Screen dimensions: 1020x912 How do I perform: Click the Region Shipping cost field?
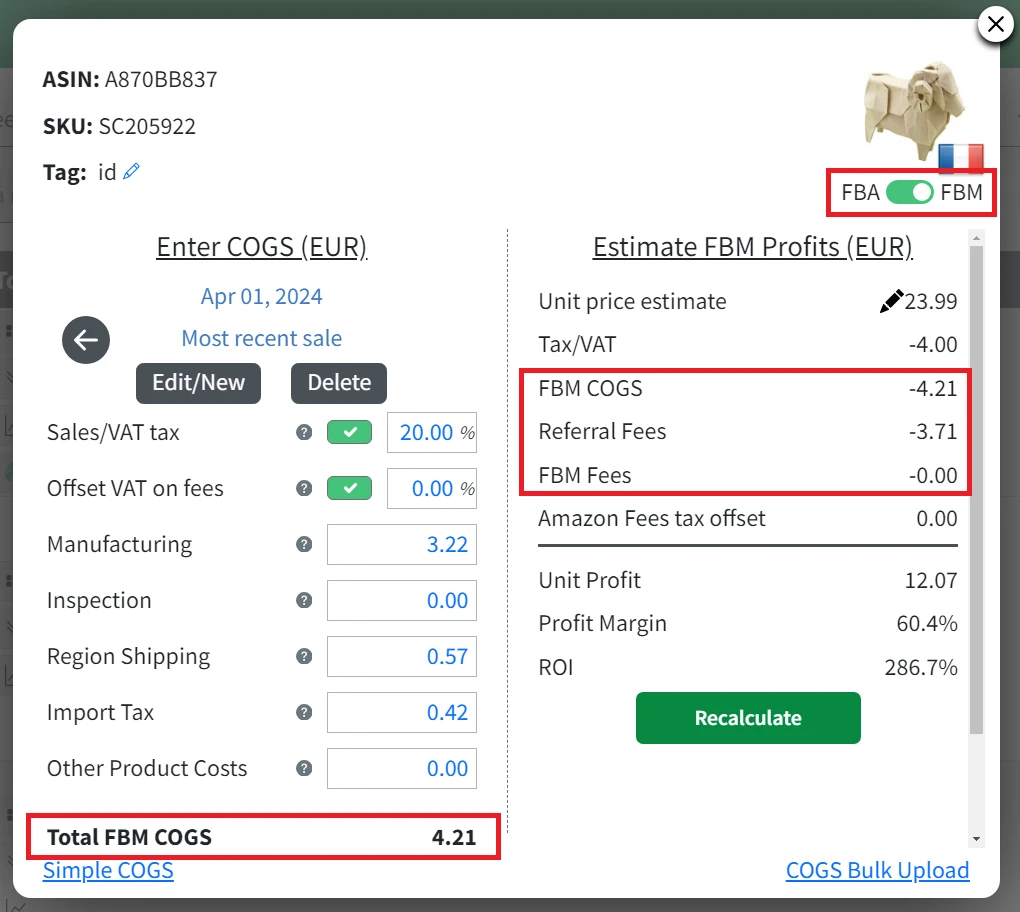(x=402, y=656)
